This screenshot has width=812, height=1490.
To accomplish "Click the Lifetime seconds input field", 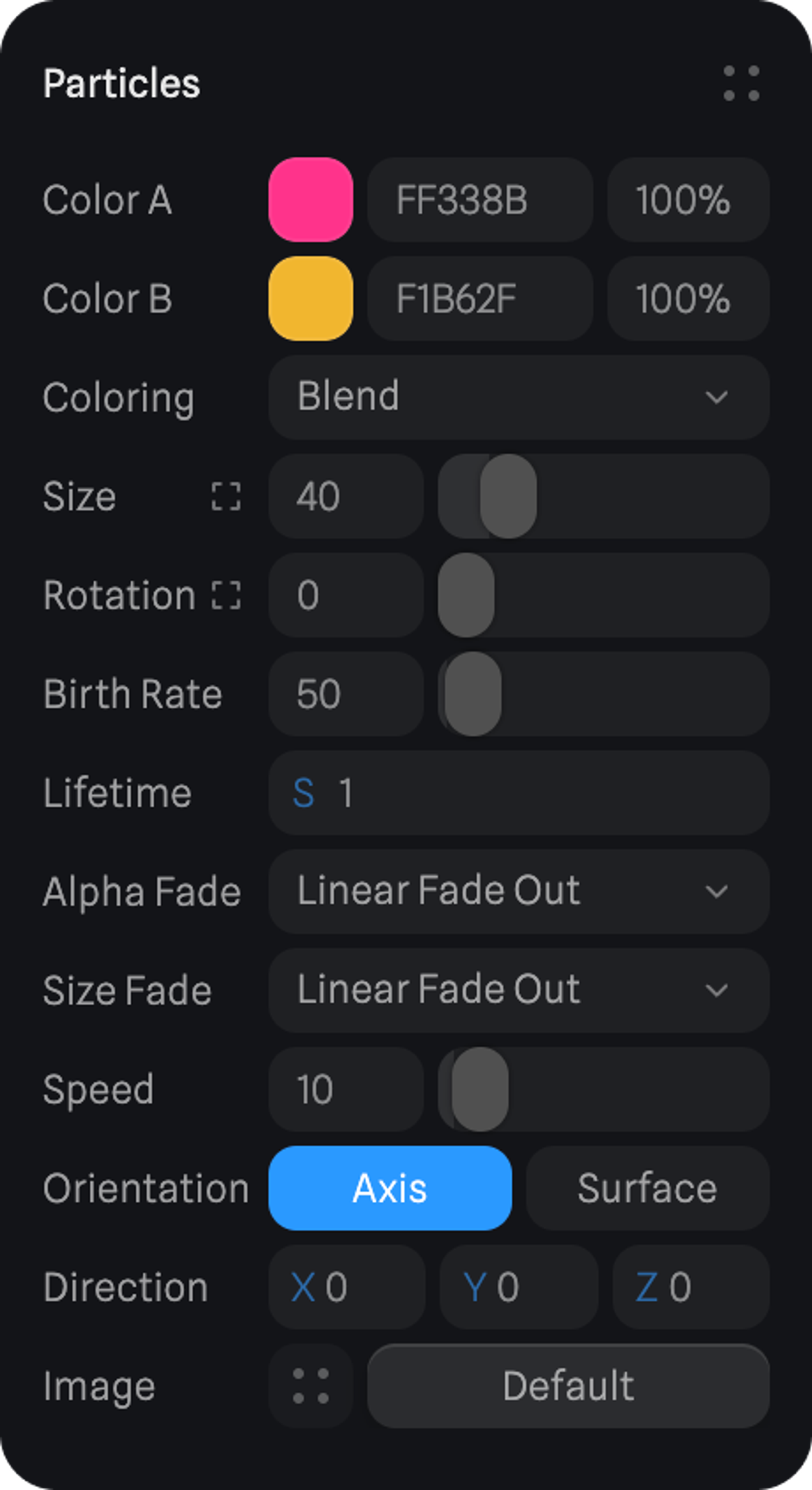I will point(518,793).
